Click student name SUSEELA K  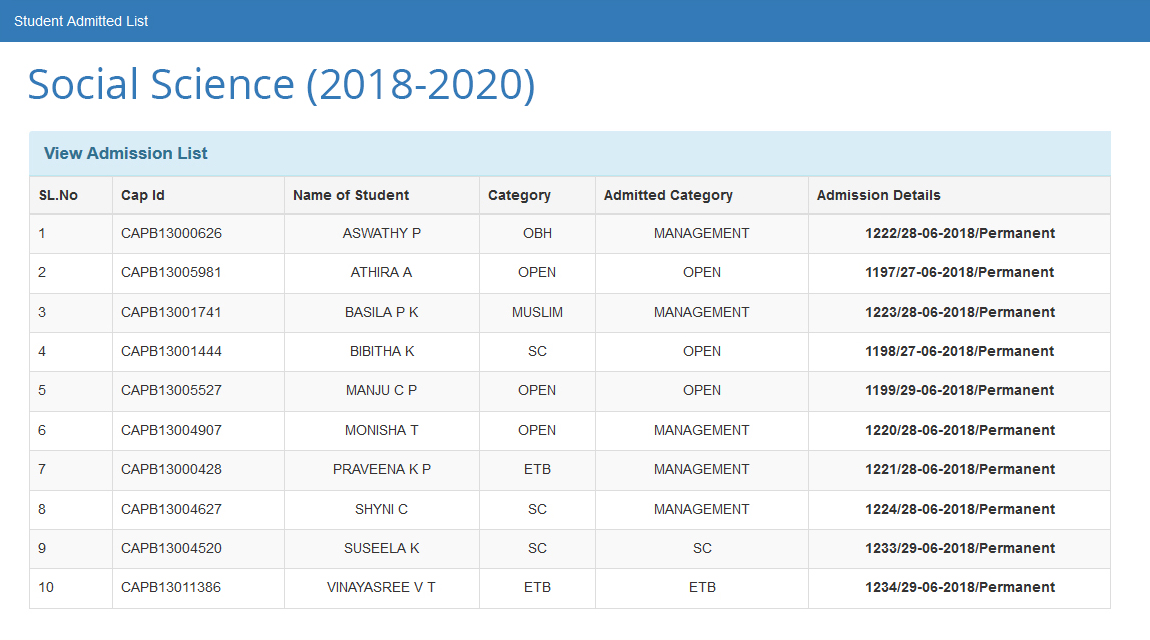click(x=381, y=548)
